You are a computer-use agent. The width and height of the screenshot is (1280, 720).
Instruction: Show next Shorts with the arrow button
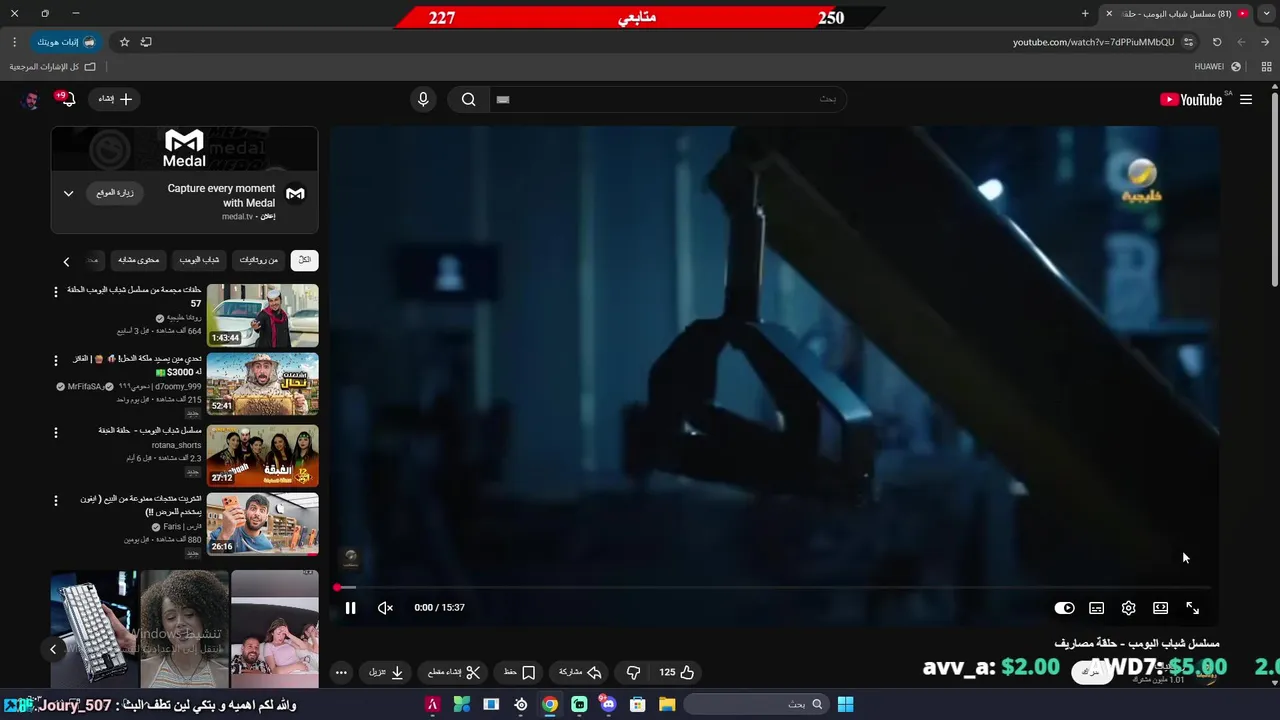tap(53, 649)
